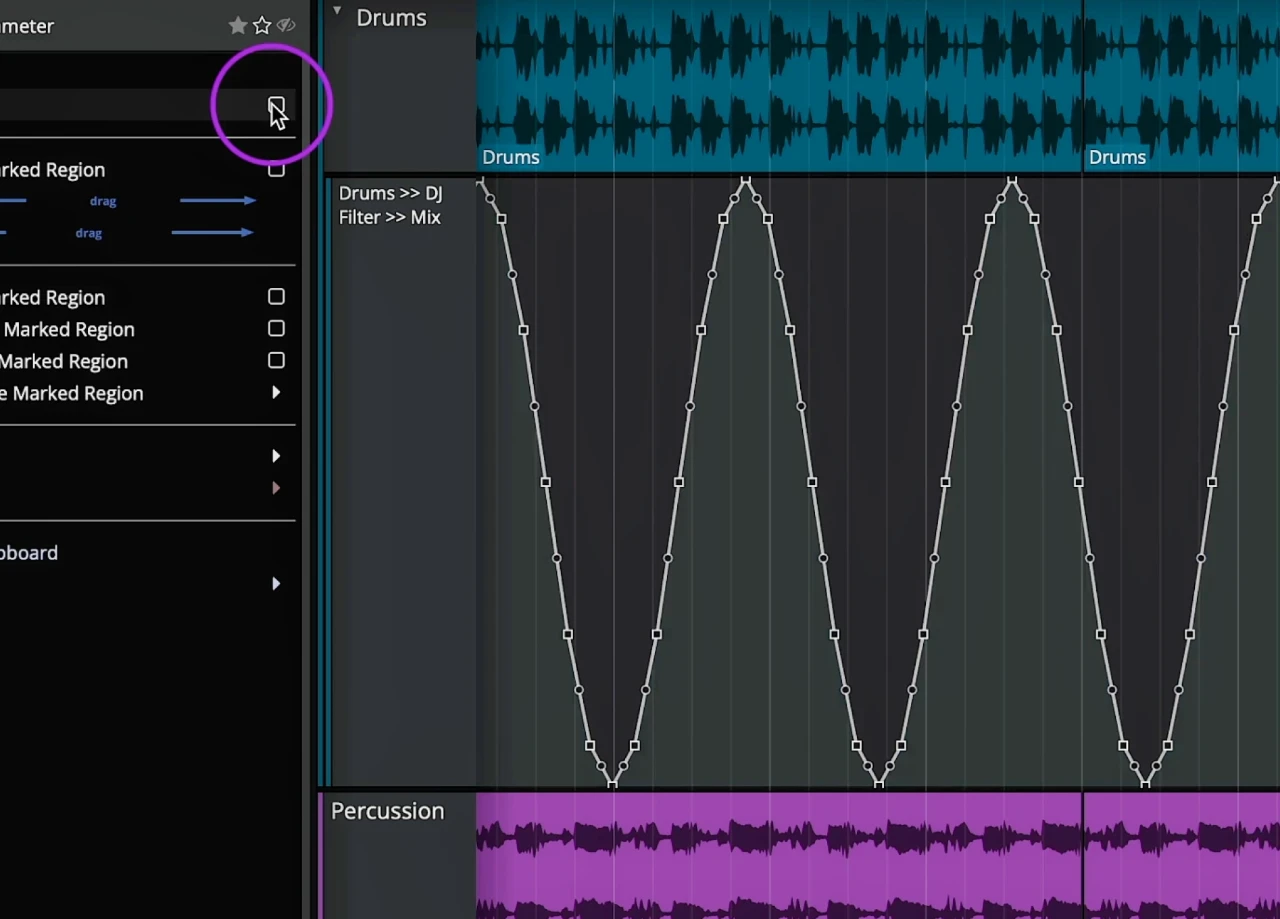Click the automation point at the curve's first trough
Viewport: 1280px width, 919px height.
612,783
